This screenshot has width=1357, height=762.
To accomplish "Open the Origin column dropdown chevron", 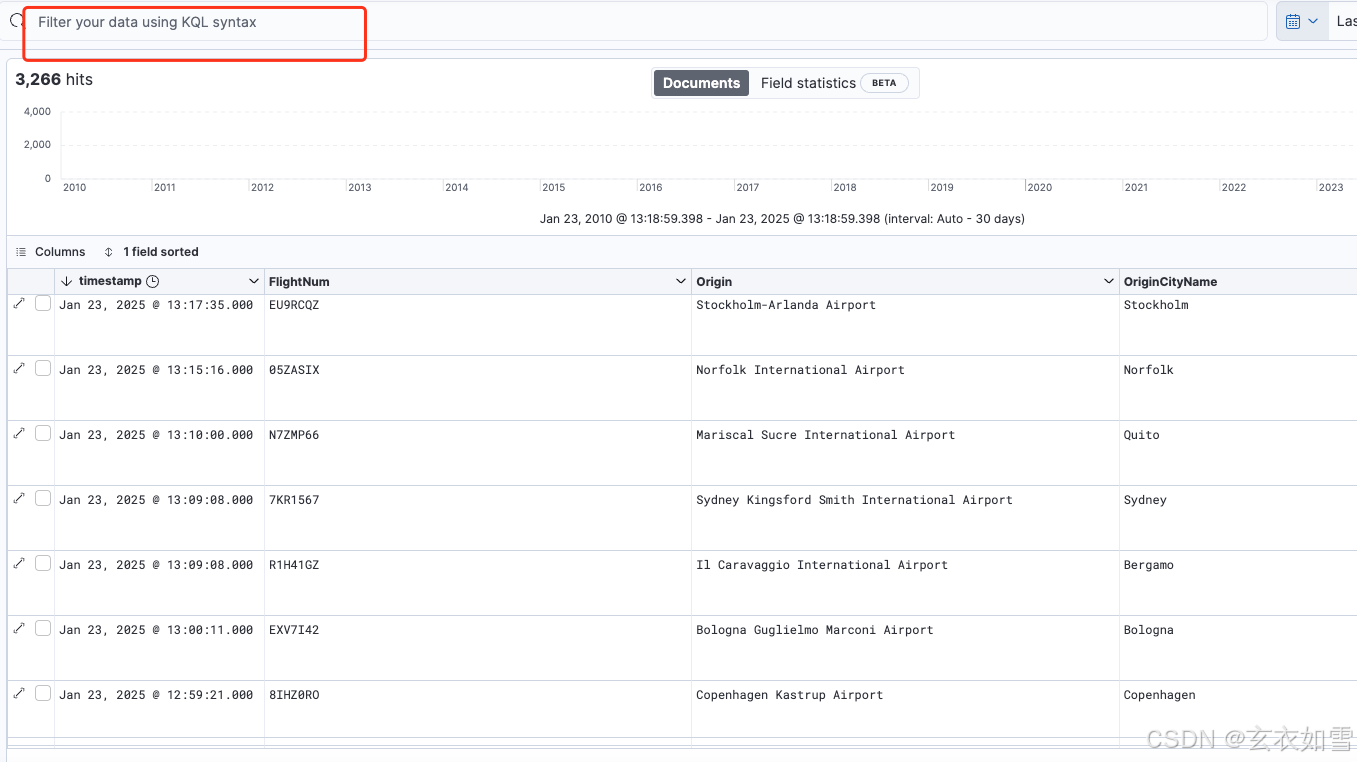I will coord(1109,282).
